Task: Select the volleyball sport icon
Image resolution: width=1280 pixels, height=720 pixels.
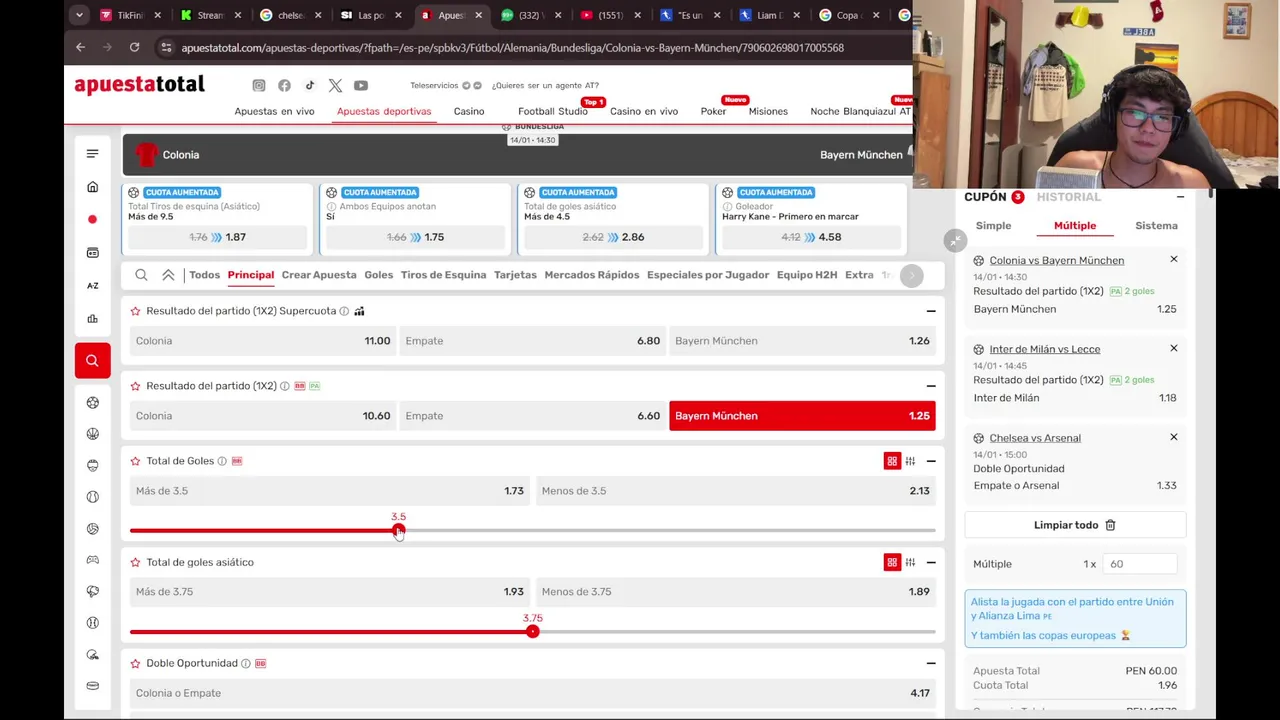Action: click(92, 528)
